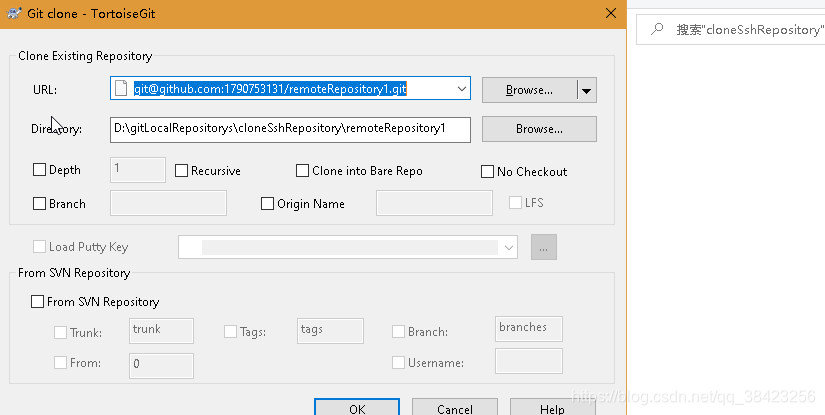Toggle the Trunk checkbox
825x415 pixels.
tap(61, 332)
